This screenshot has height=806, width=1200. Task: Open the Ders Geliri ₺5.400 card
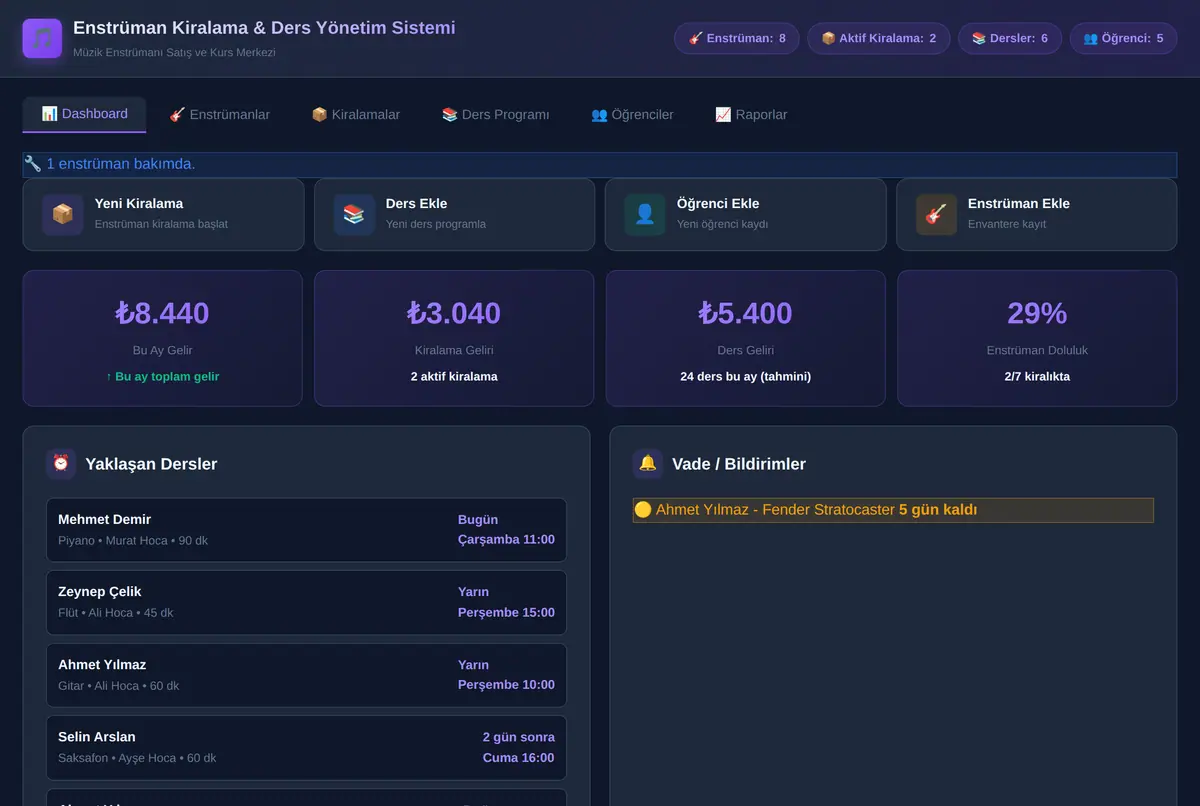point(745,338)
